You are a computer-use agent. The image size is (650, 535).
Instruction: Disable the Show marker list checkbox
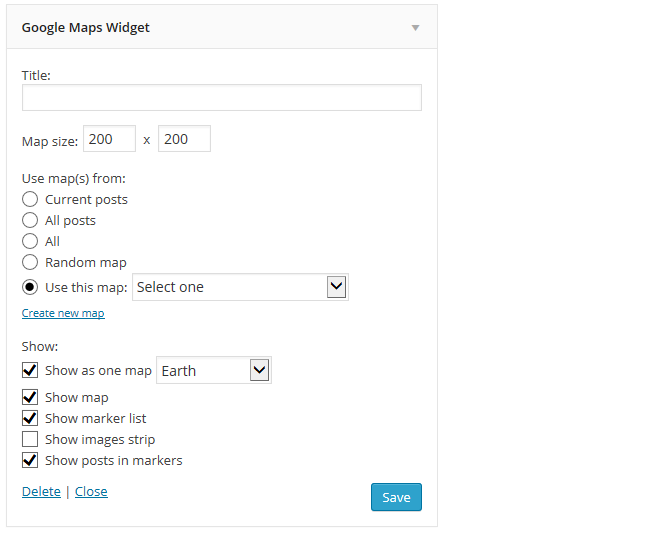coord(30,418)
